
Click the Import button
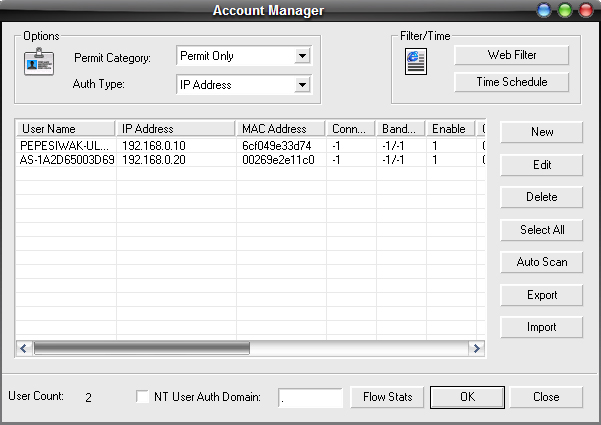[542, 327]
